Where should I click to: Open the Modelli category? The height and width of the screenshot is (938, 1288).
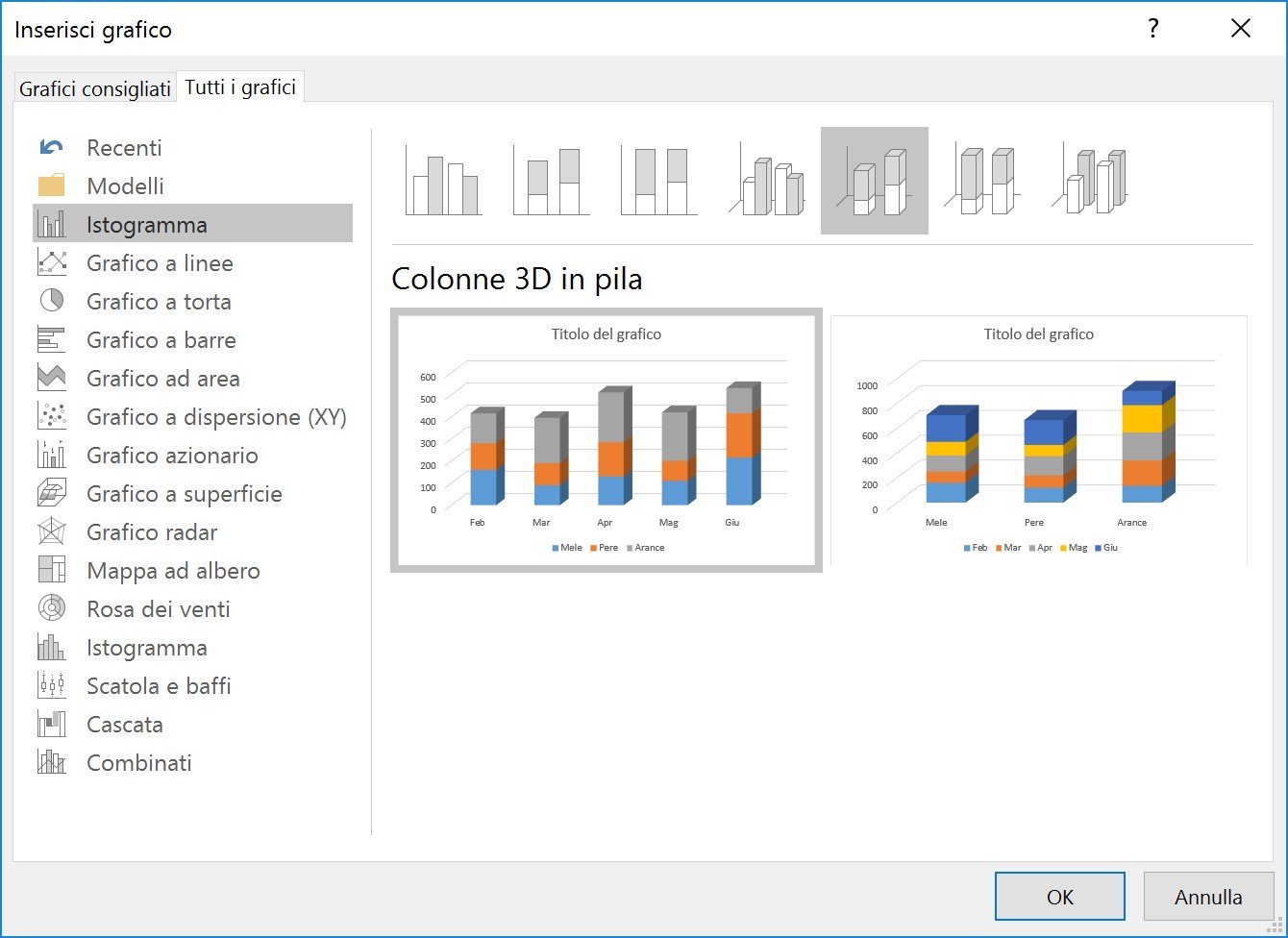tap(192, 185)
